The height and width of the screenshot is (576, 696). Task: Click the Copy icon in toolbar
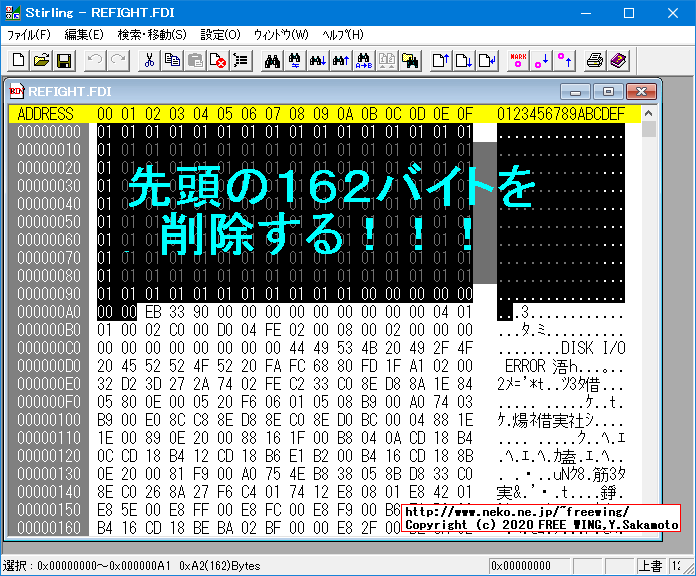(172, 60)
